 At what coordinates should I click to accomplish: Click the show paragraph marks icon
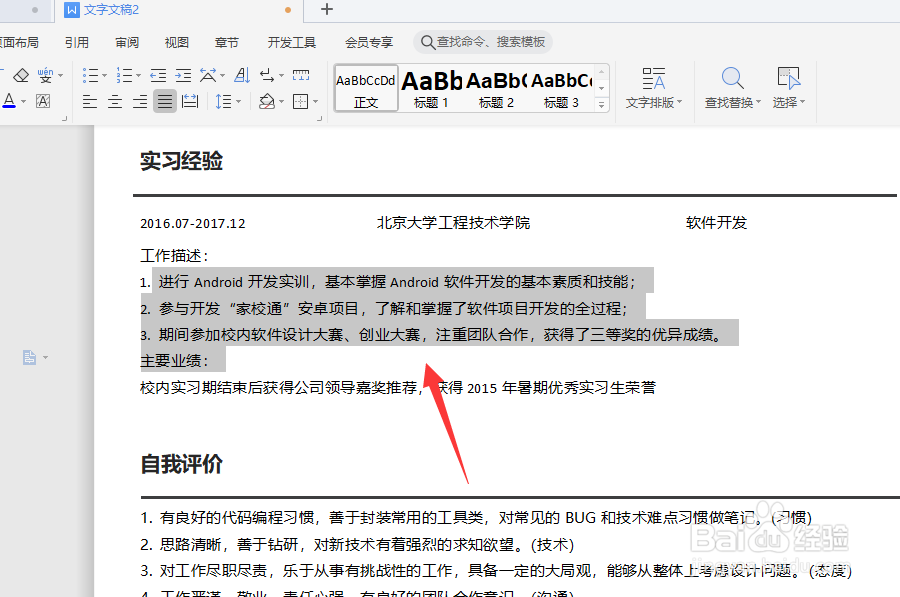267,75
